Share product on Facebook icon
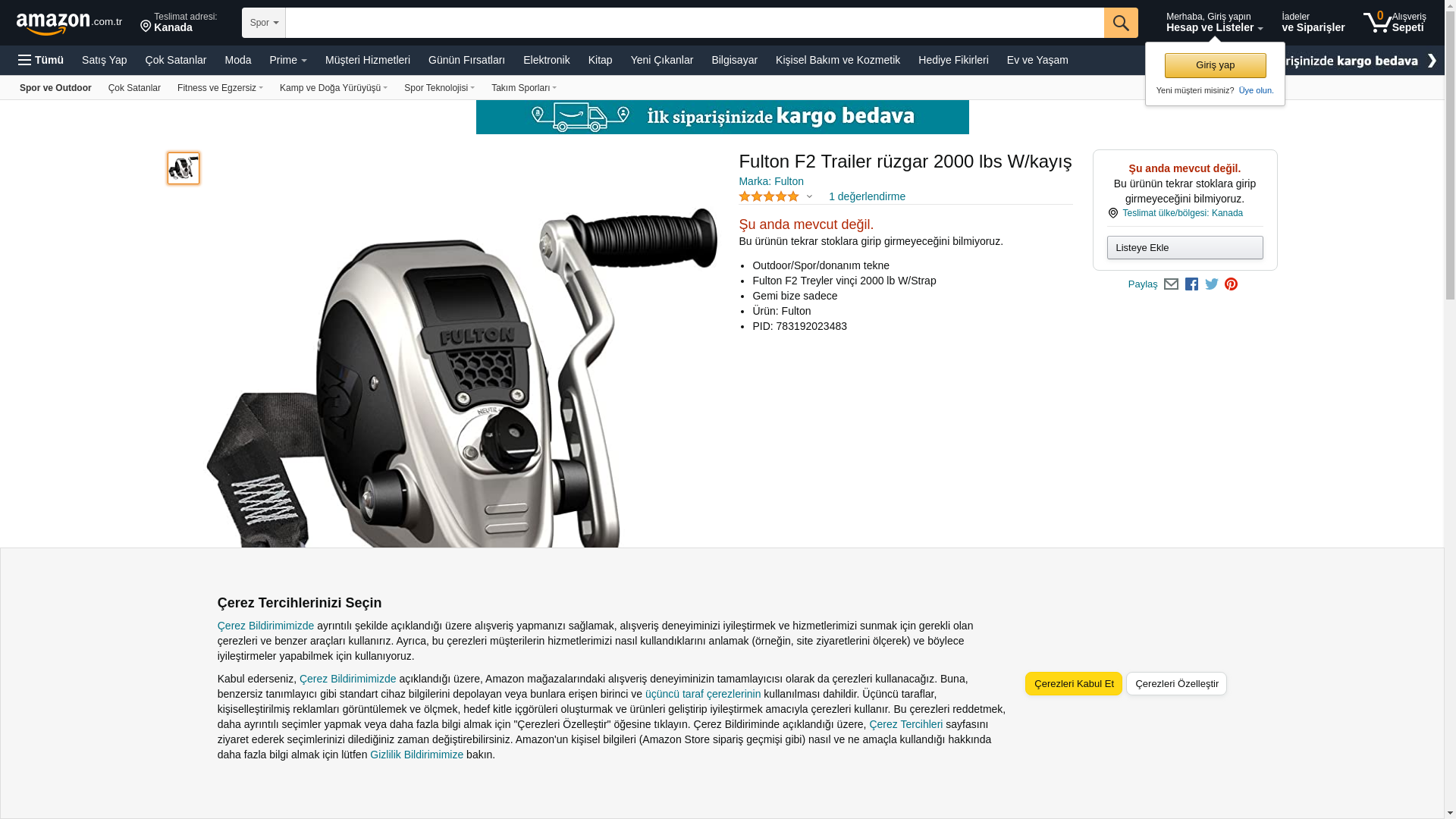This screenshot has width=1456, height=819. click(1191, 284)
